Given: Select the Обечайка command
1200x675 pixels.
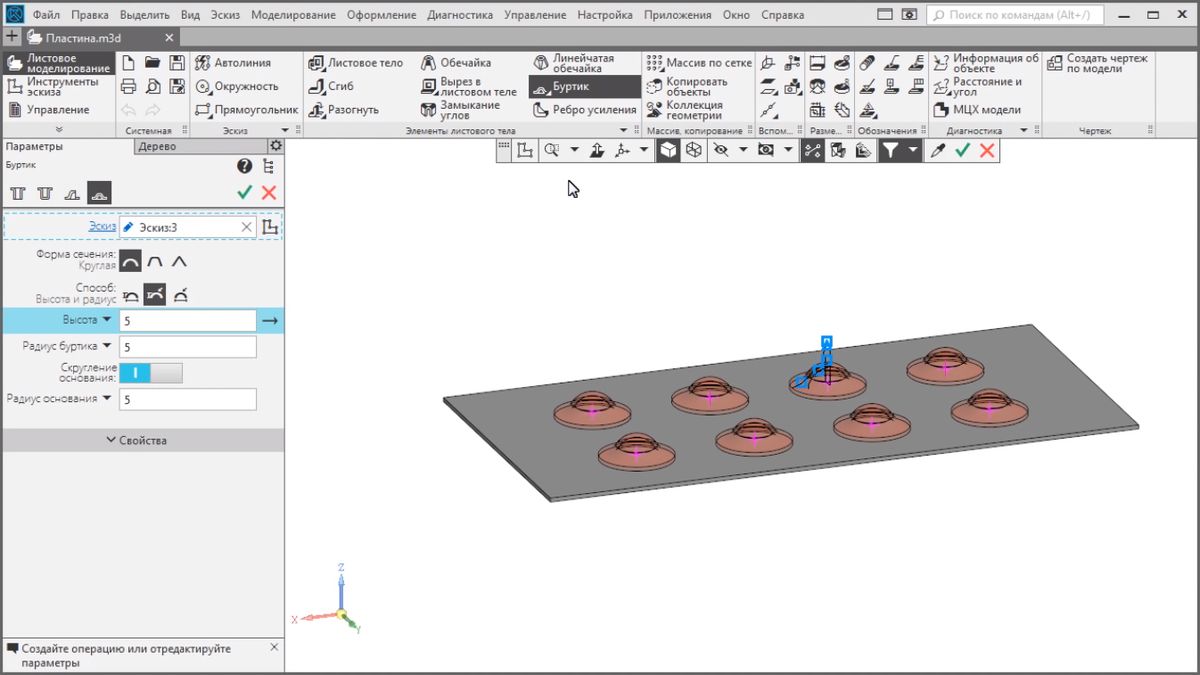Looking at the screenshot, I should [456, 62].
